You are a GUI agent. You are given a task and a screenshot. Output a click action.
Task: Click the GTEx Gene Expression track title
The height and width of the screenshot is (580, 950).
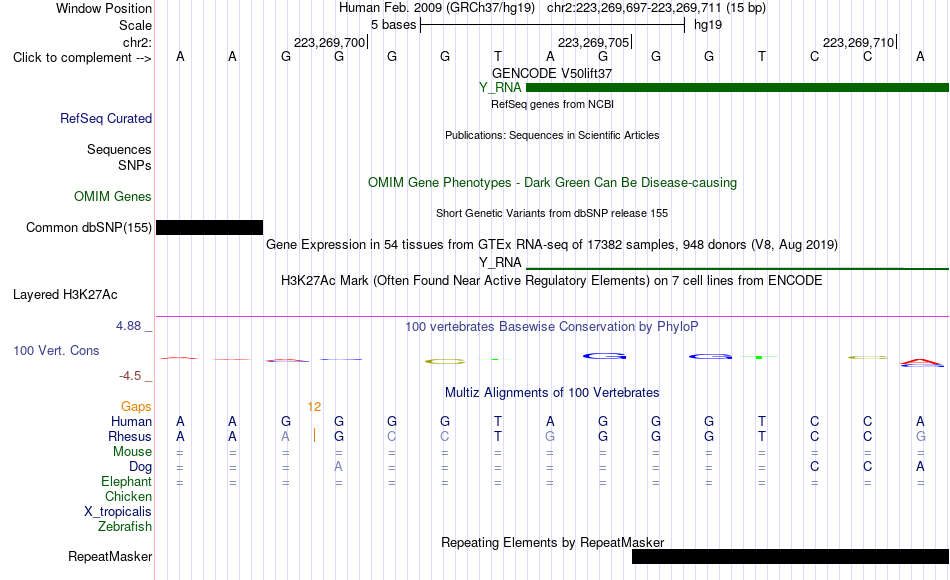click(x=552, y=245)
